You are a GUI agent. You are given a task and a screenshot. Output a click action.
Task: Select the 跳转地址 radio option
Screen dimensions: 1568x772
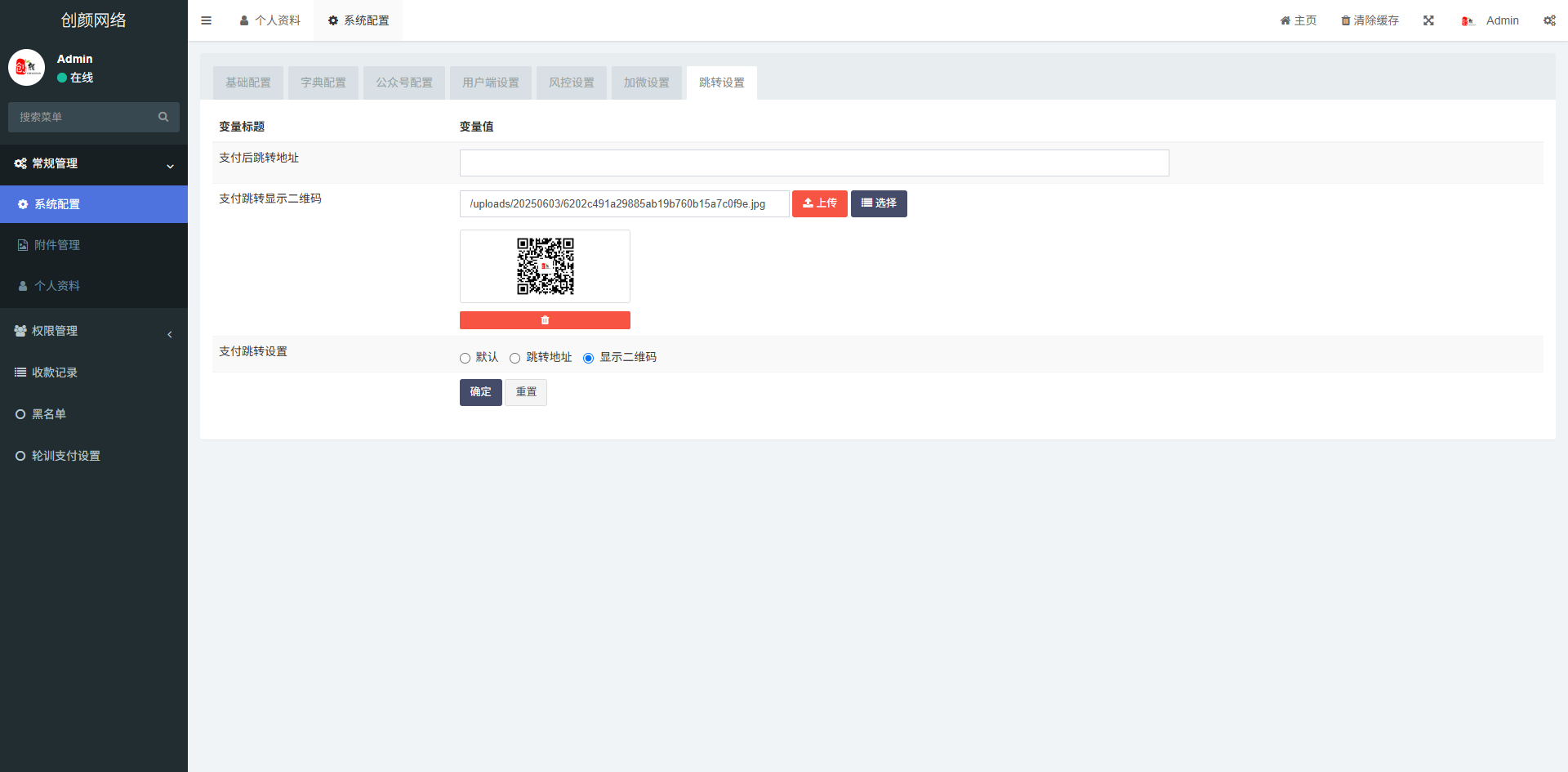tap(514, 358)
